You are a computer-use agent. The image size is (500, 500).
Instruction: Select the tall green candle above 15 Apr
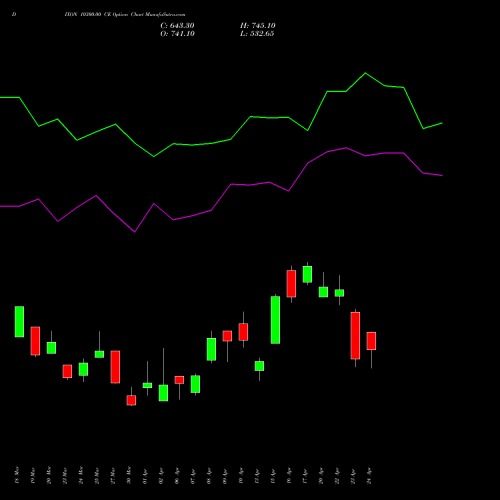click(x=275, y=320)
